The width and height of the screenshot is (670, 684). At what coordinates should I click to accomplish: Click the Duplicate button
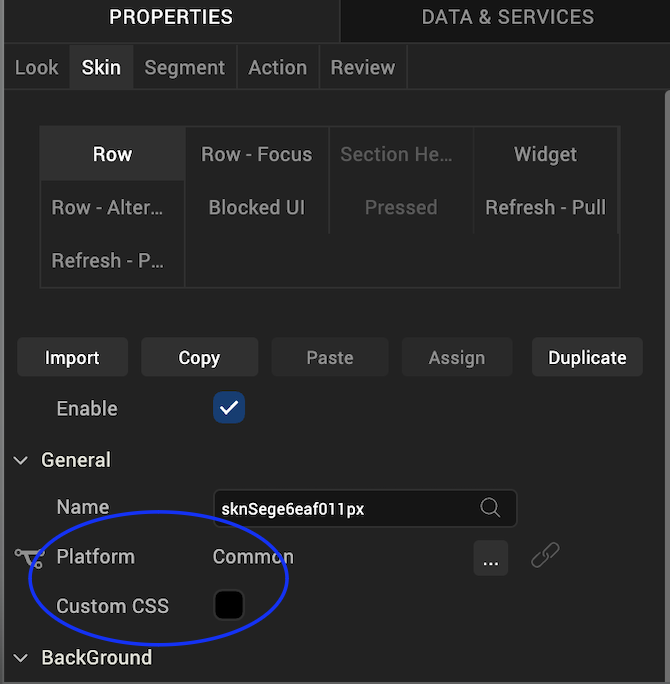587,357
